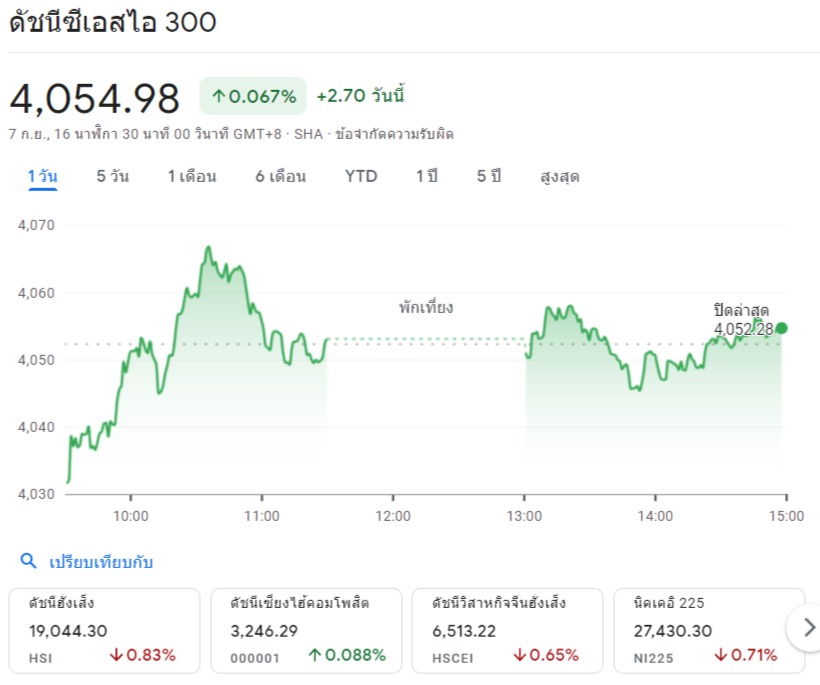Click red down arrow on HSI card
This screenshot has width=820, height=685.
pyautogui.click(x=118, y=656)
